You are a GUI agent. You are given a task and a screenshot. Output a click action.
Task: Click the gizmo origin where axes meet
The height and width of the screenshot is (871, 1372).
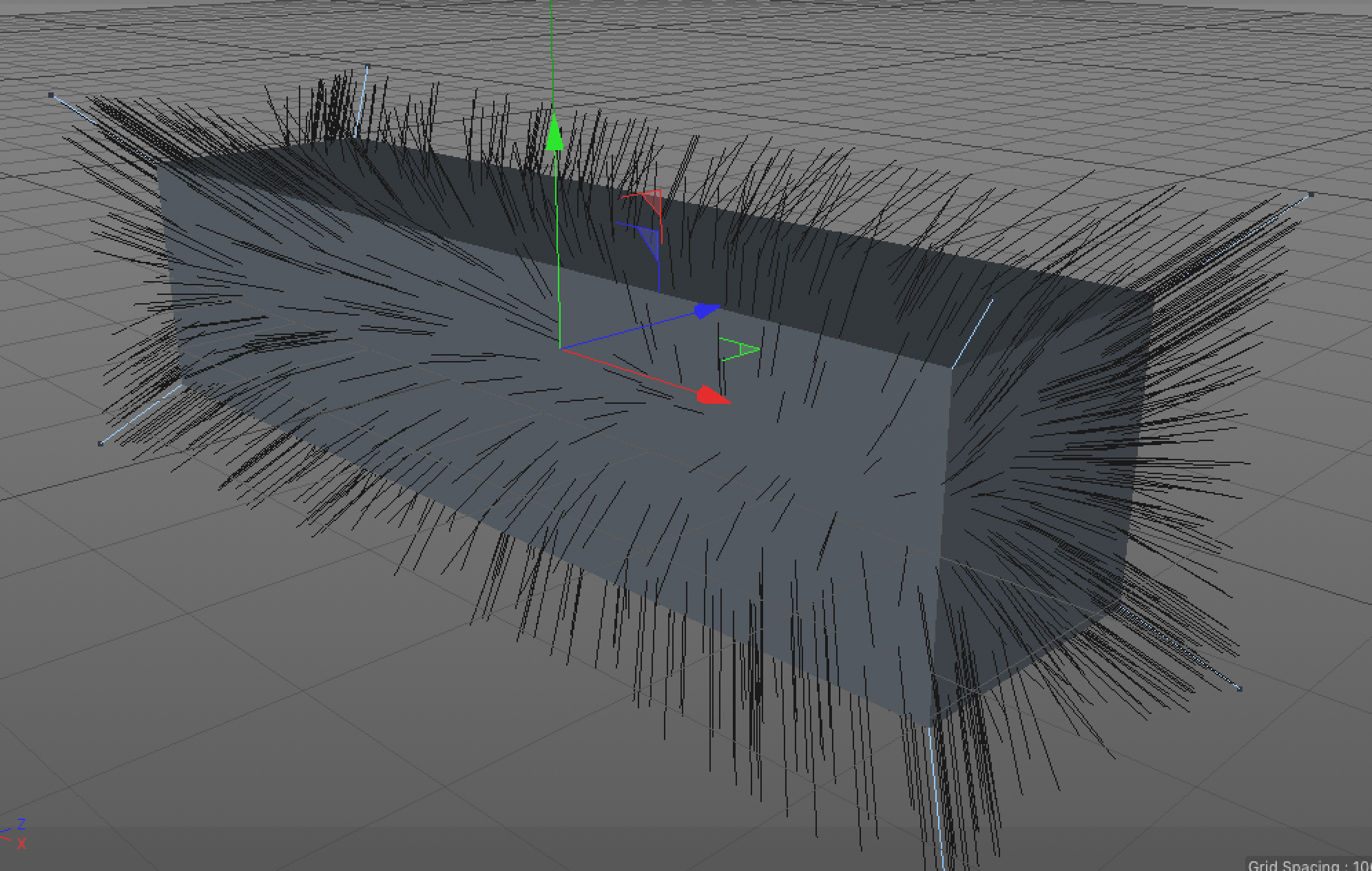561,349
